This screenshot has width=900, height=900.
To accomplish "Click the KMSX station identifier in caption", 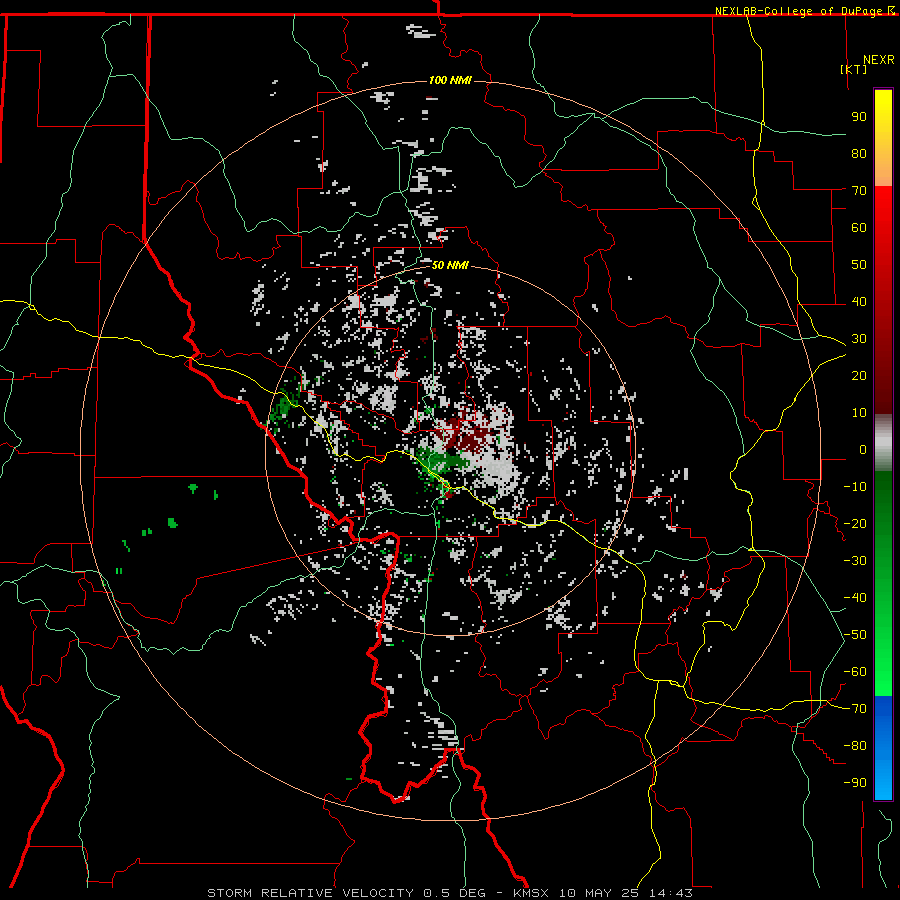I will [531, 893].
